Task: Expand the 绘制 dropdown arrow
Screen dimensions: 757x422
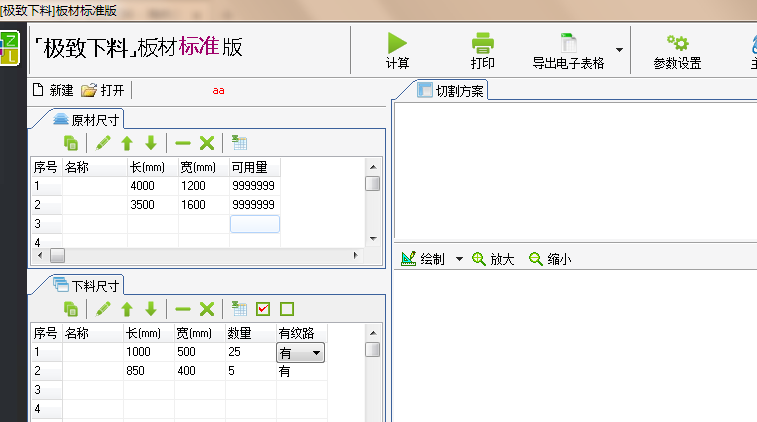Action: (459, 259)
